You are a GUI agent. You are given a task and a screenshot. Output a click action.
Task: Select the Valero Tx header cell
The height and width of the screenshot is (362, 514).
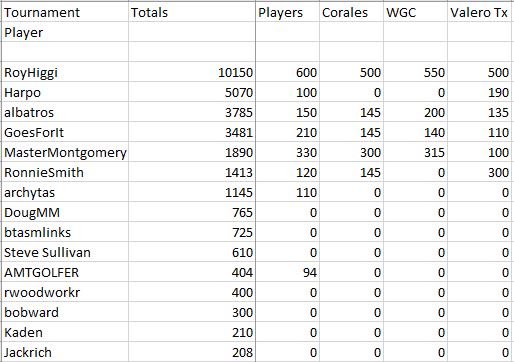[479, 12]
